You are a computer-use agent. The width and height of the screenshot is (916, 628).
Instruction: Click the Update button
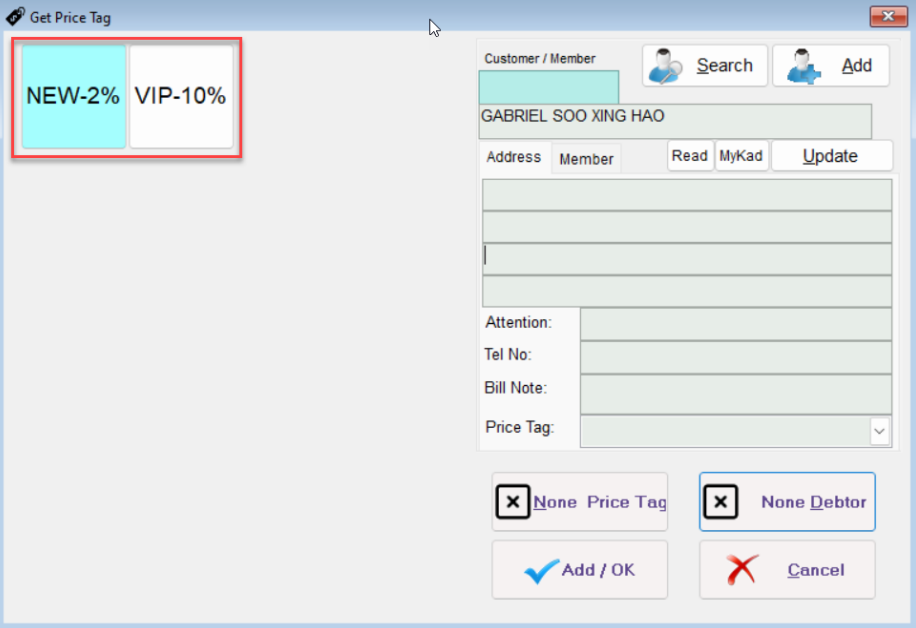[831, 156]
